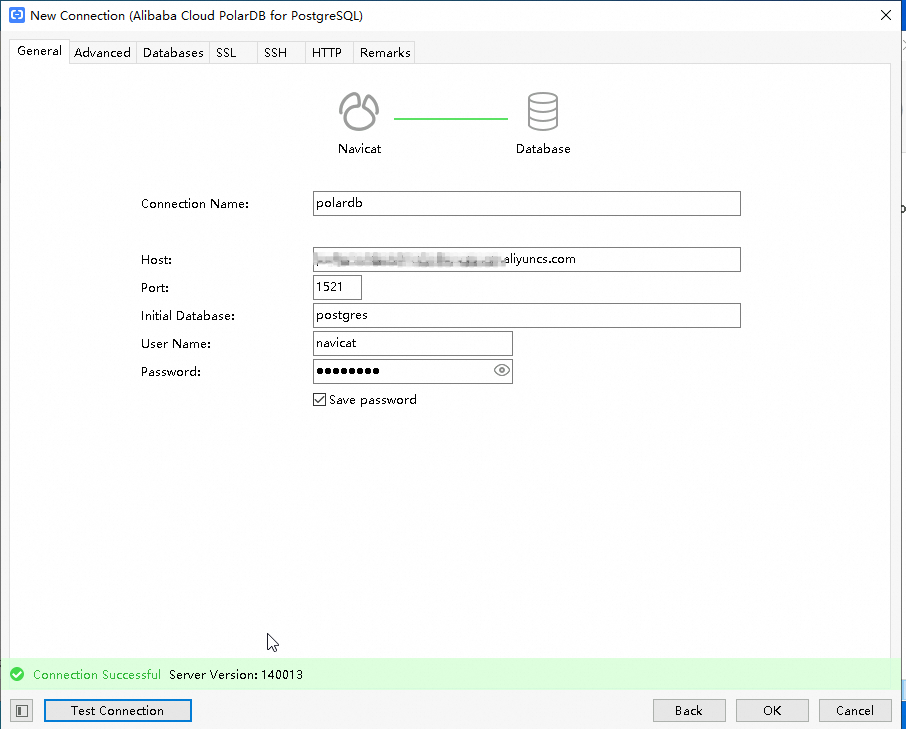The image size is (906, 729).
Task: Click the Initial Database: label
Action: pos(188,315)
